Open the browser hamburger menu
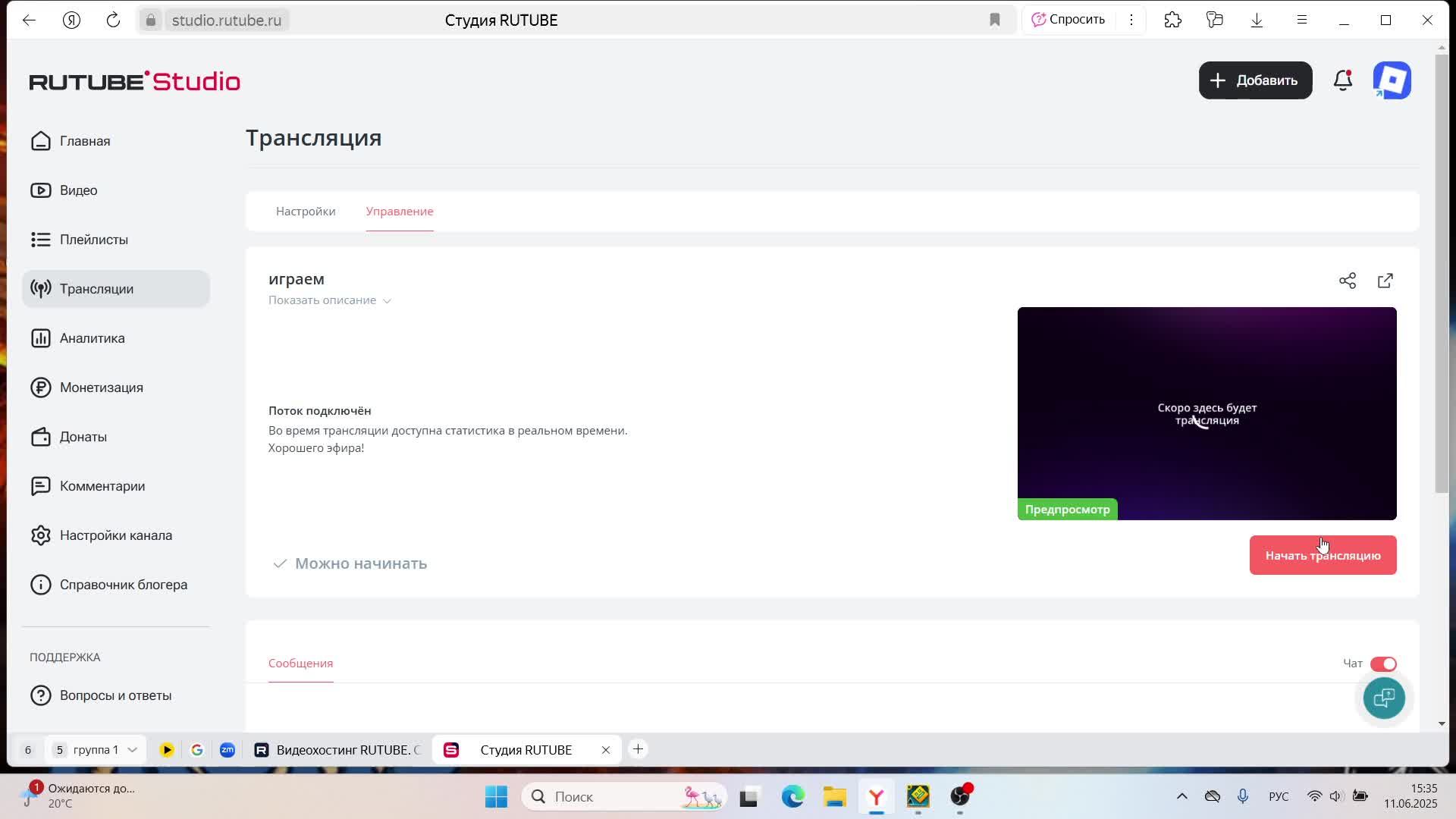This screenshot has height=819, width=1456. tap(1302, 20)
